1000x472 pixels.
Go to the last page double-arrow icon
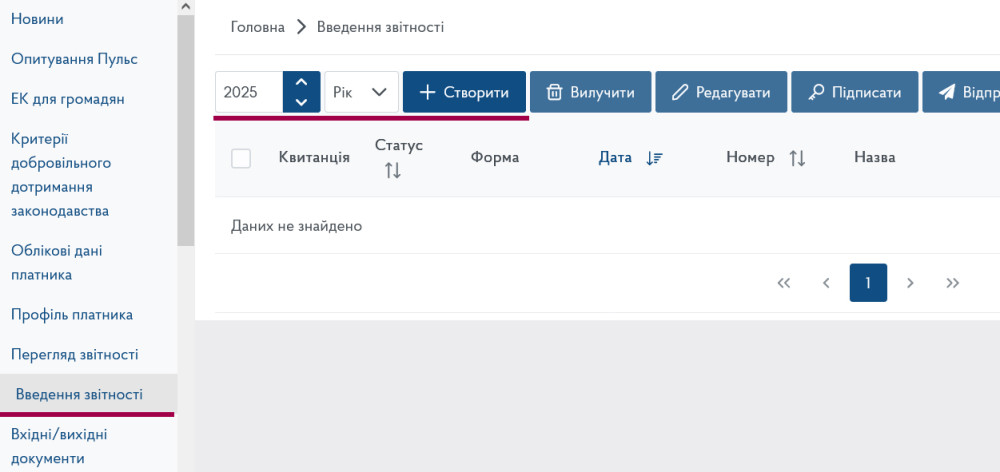[953, 283]
